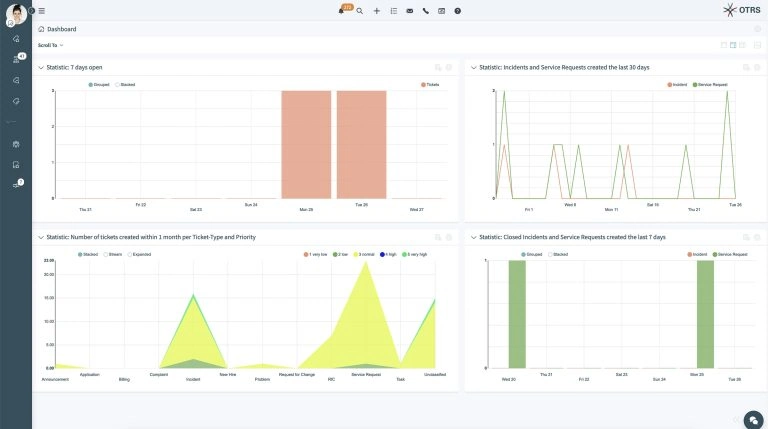Click the settings icon on Dashboard breadcrumb bar

click(757, 29)
